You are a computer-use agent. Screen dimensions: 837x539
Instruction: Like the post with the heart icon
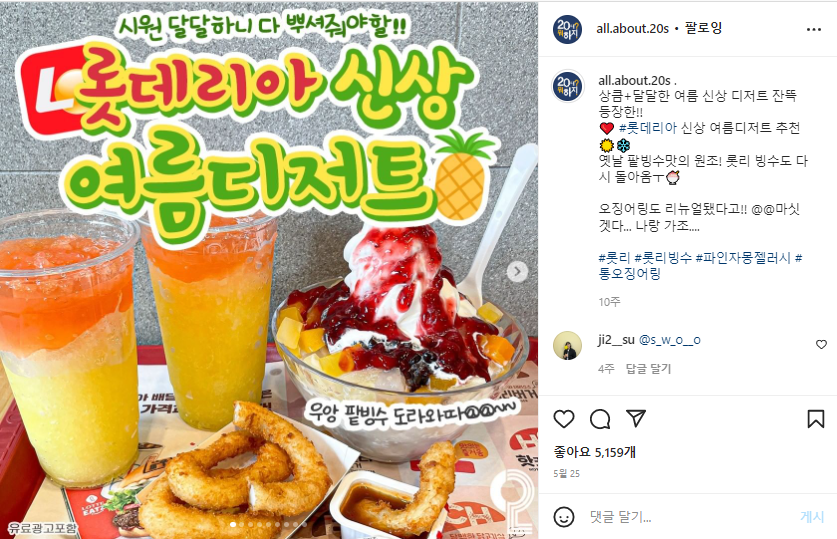pyautogui.click(x=564, y=419)
